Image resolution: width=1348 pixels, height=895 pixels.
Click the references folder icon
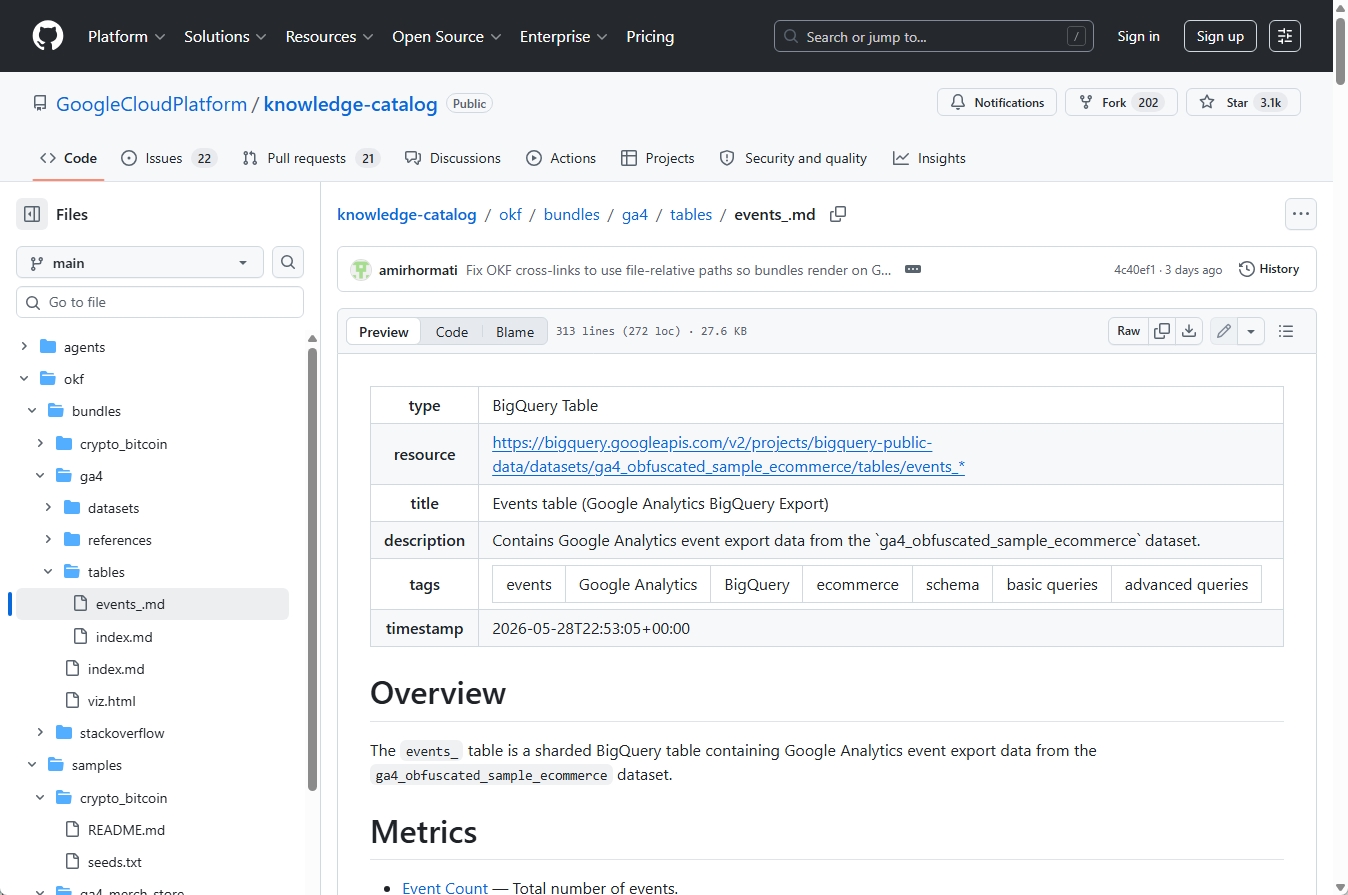click(72, 540)
